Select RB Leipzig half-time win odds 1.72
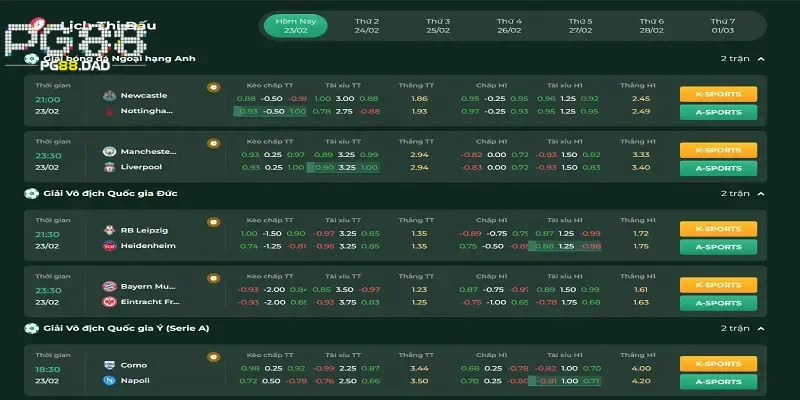The height and width of the screenshot is (400, 800). point(640,234)
